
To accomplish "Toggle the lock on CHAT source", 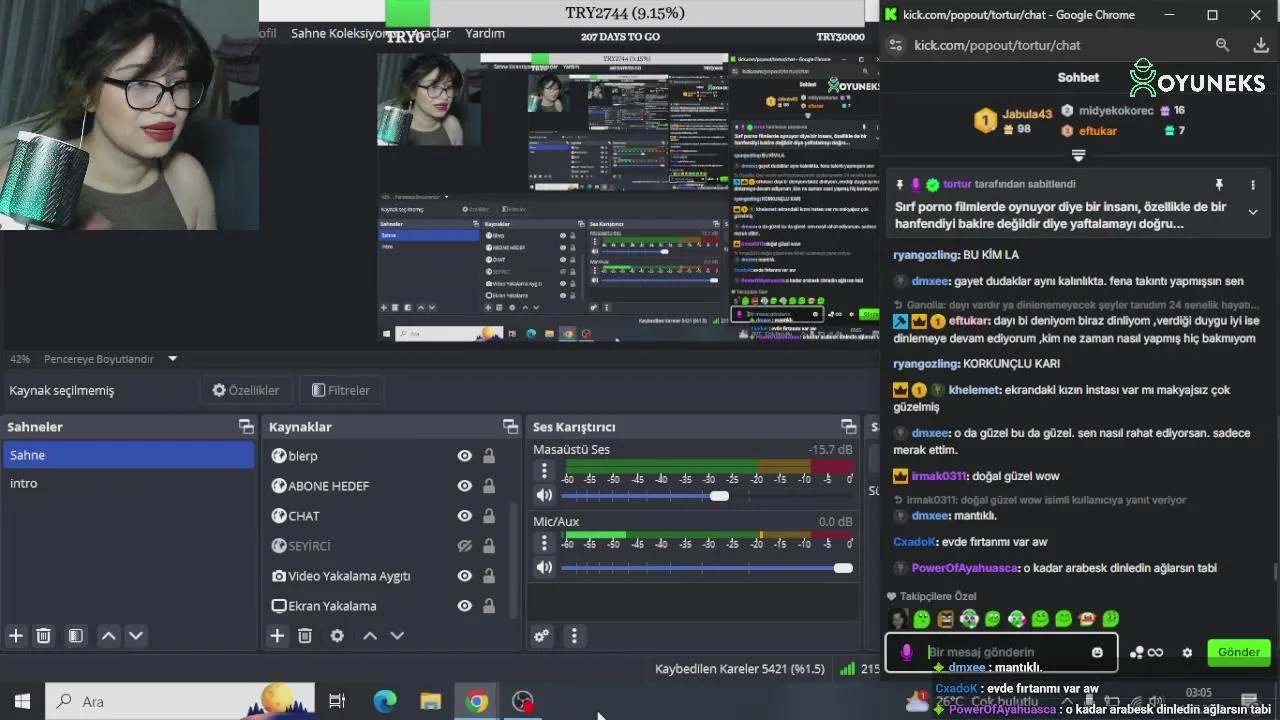I will pos(489,516).
